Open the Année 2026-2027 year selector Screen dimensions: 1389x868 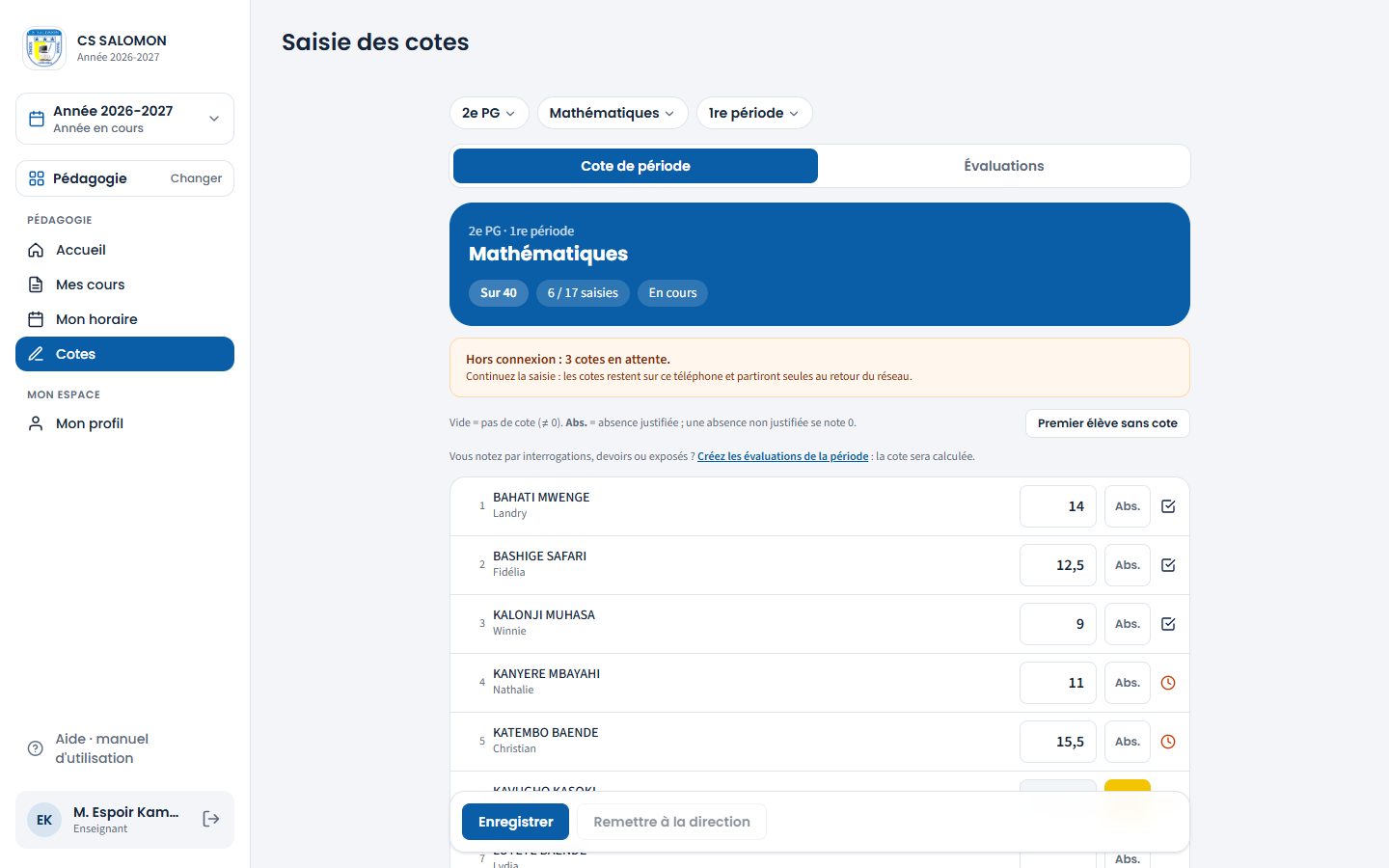tap(124, 119)
